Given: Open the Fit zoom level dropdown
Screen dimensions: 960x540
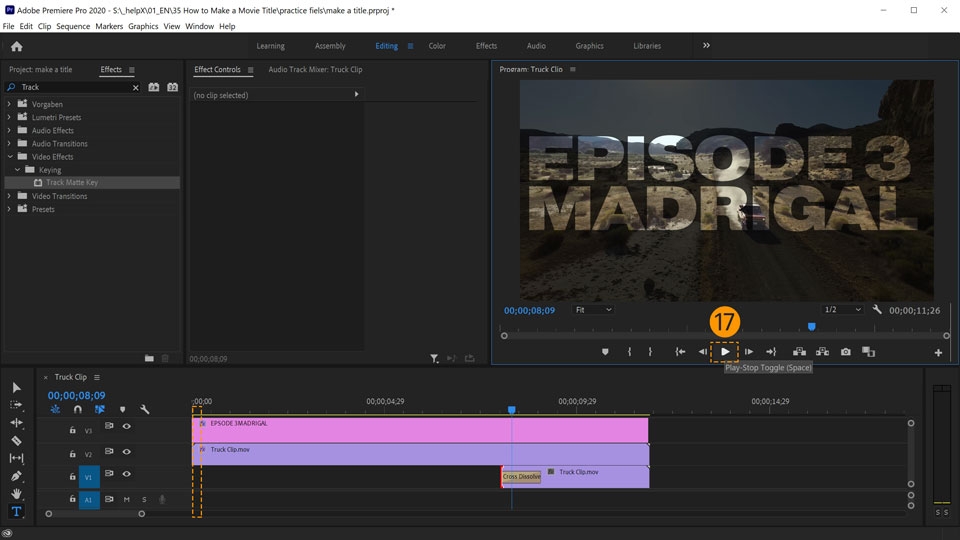Looking at the screenshot, I should [x=593, y=310].
